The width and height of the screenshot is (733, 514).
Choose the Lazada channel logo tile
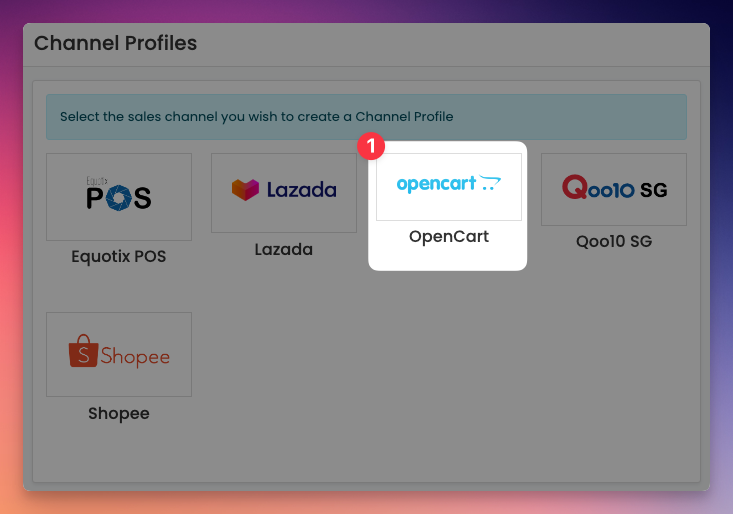click(x=284, y=193)
